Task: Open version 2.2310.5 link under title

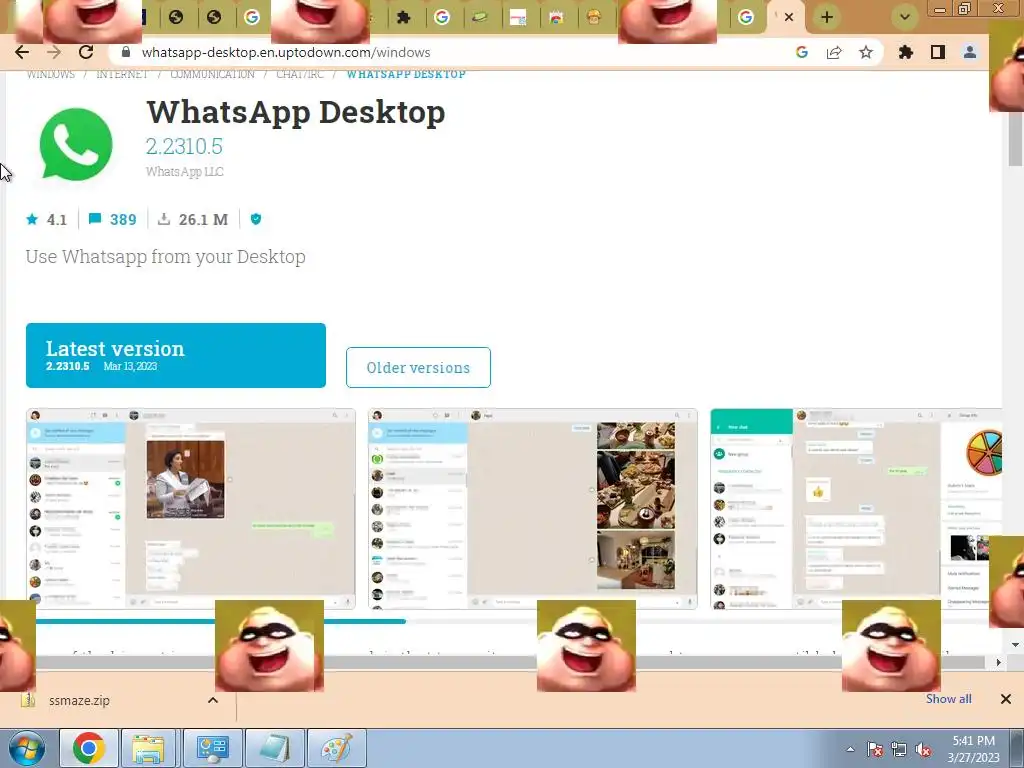Action: coord(184,146)
